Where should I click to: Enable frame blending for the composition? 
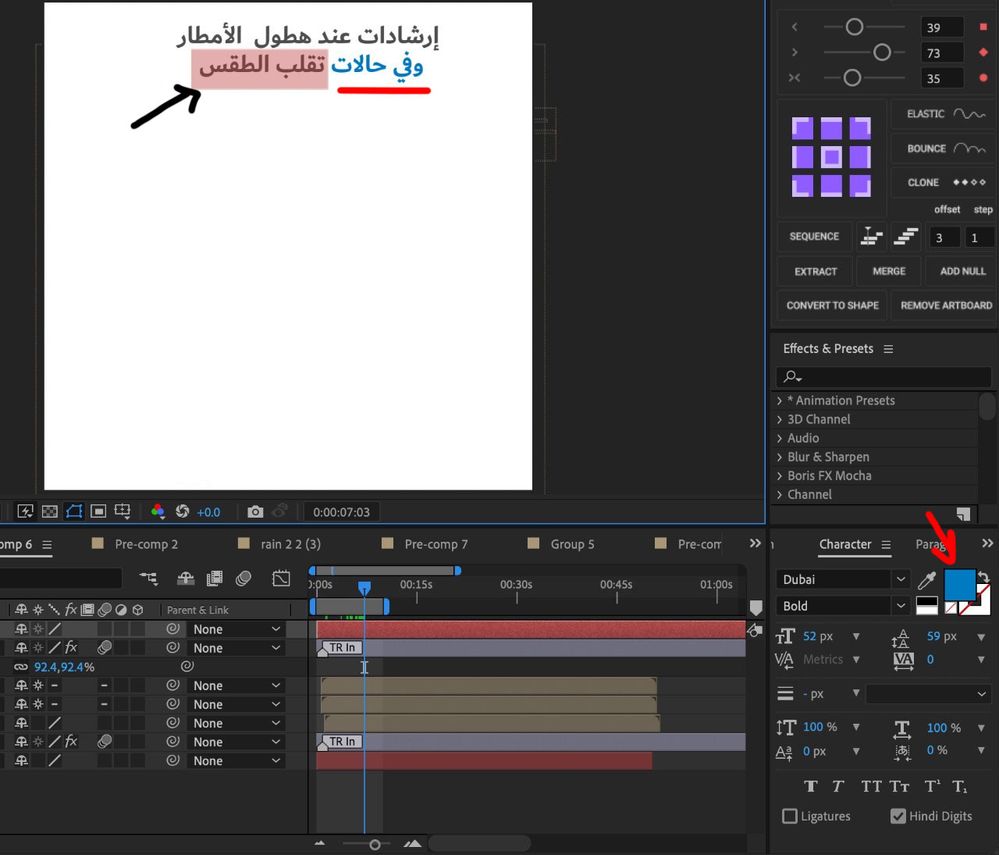(215, 578)
